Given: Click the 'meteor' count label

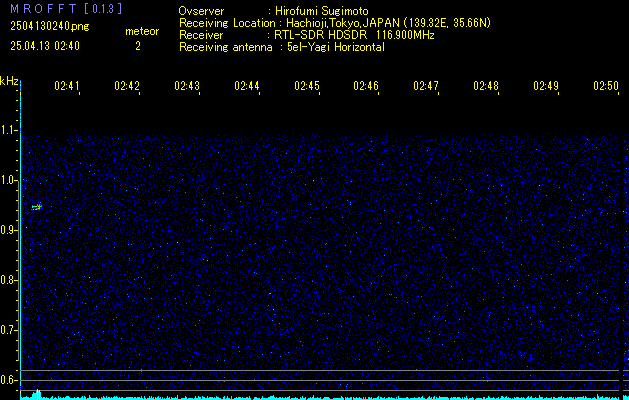Looking at the screenshot, I should click(142, 31).
